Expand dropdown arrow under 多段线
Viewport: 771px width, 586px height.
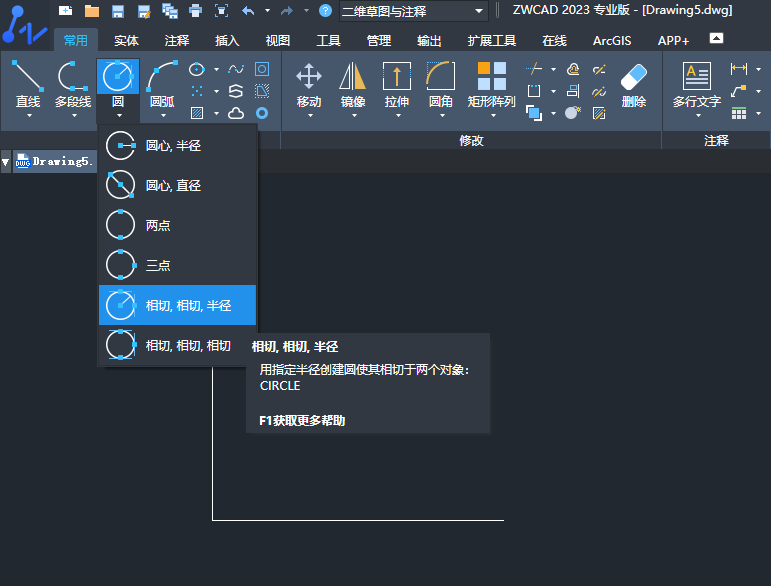pyautogui.click(x=74, y=116)
